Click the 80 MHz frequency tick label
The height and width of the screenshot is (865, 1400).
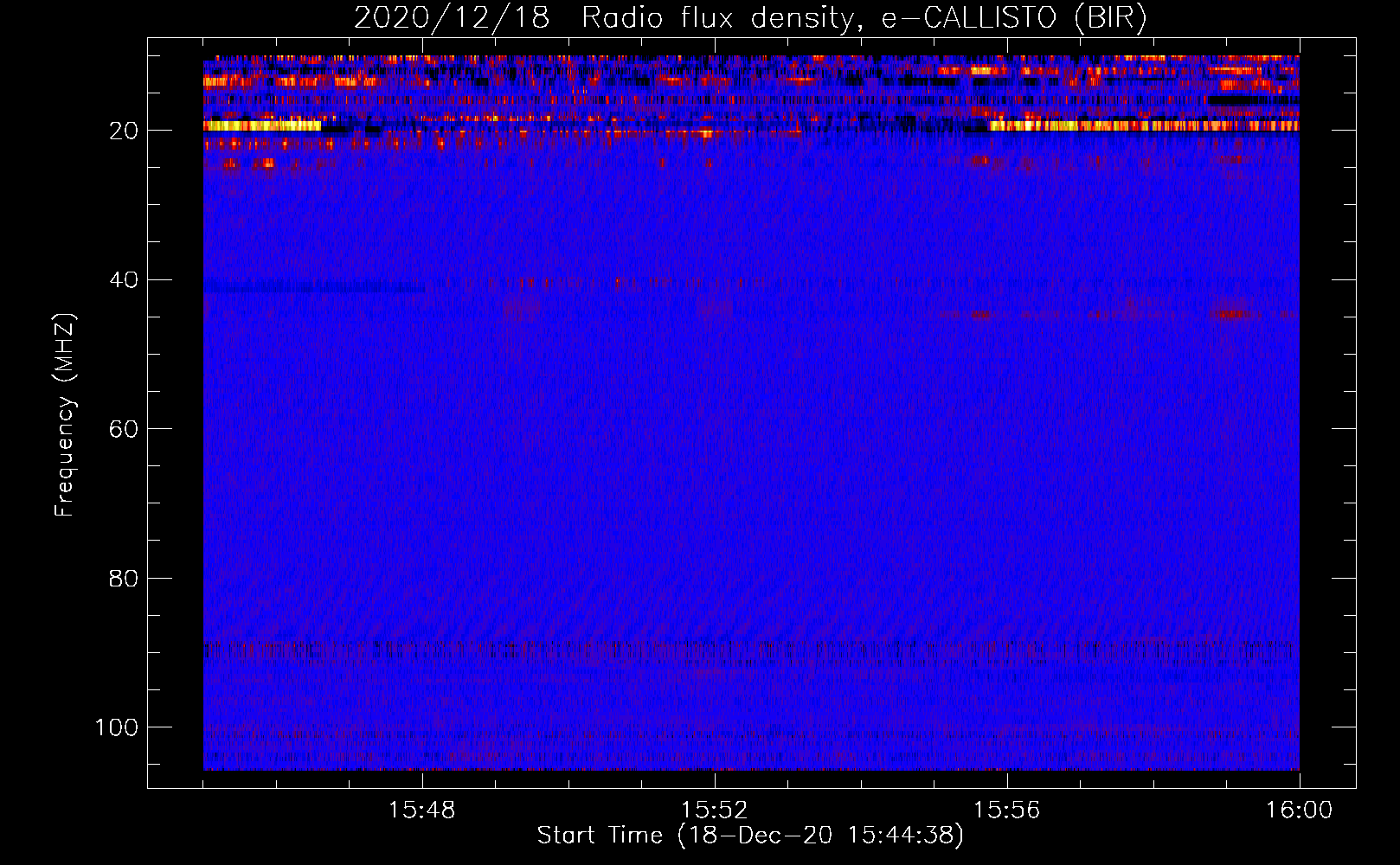tap(124, 579)
